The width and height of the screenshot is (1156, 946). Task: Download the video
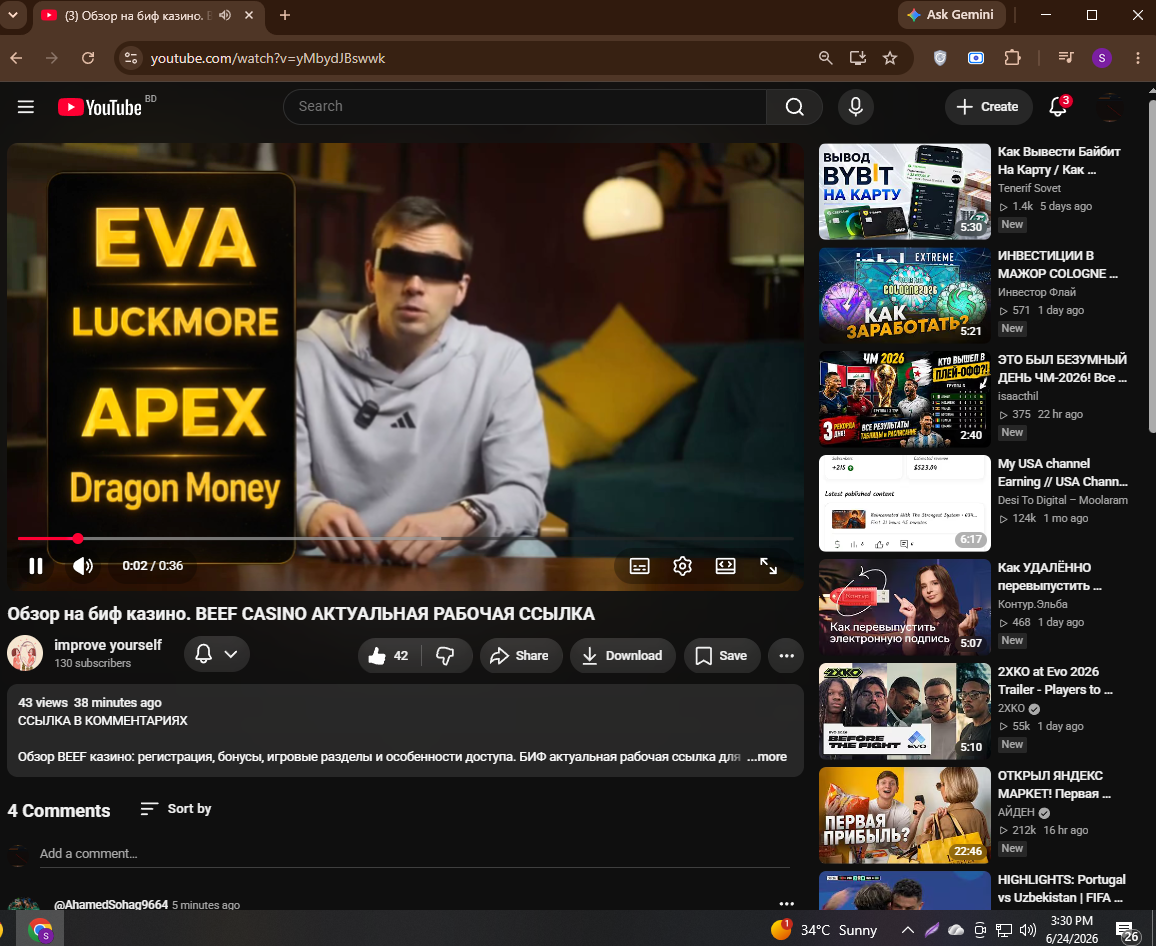[x=622, y=655]
